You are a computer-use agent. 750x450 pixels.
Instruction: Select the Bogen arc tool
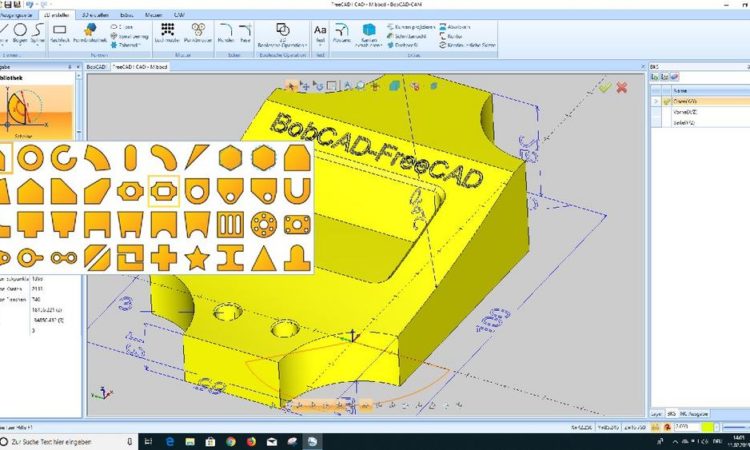pos(20,33)
